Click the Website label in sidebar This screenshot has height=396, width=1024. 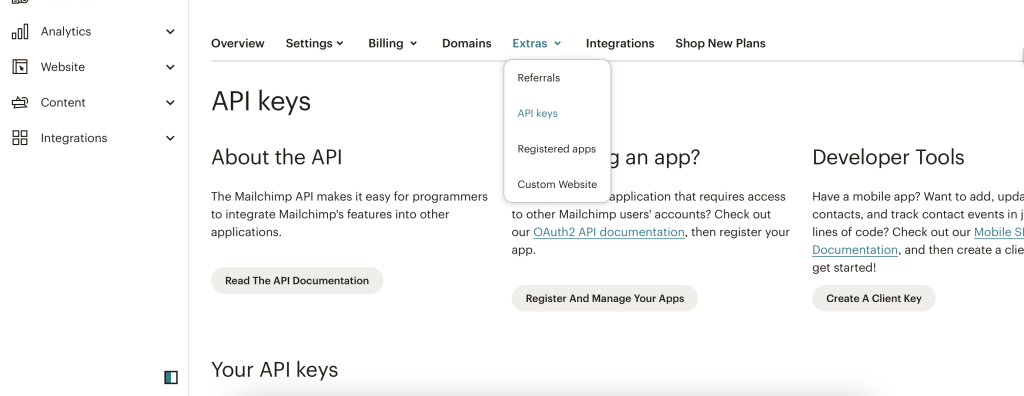(63, 67)
